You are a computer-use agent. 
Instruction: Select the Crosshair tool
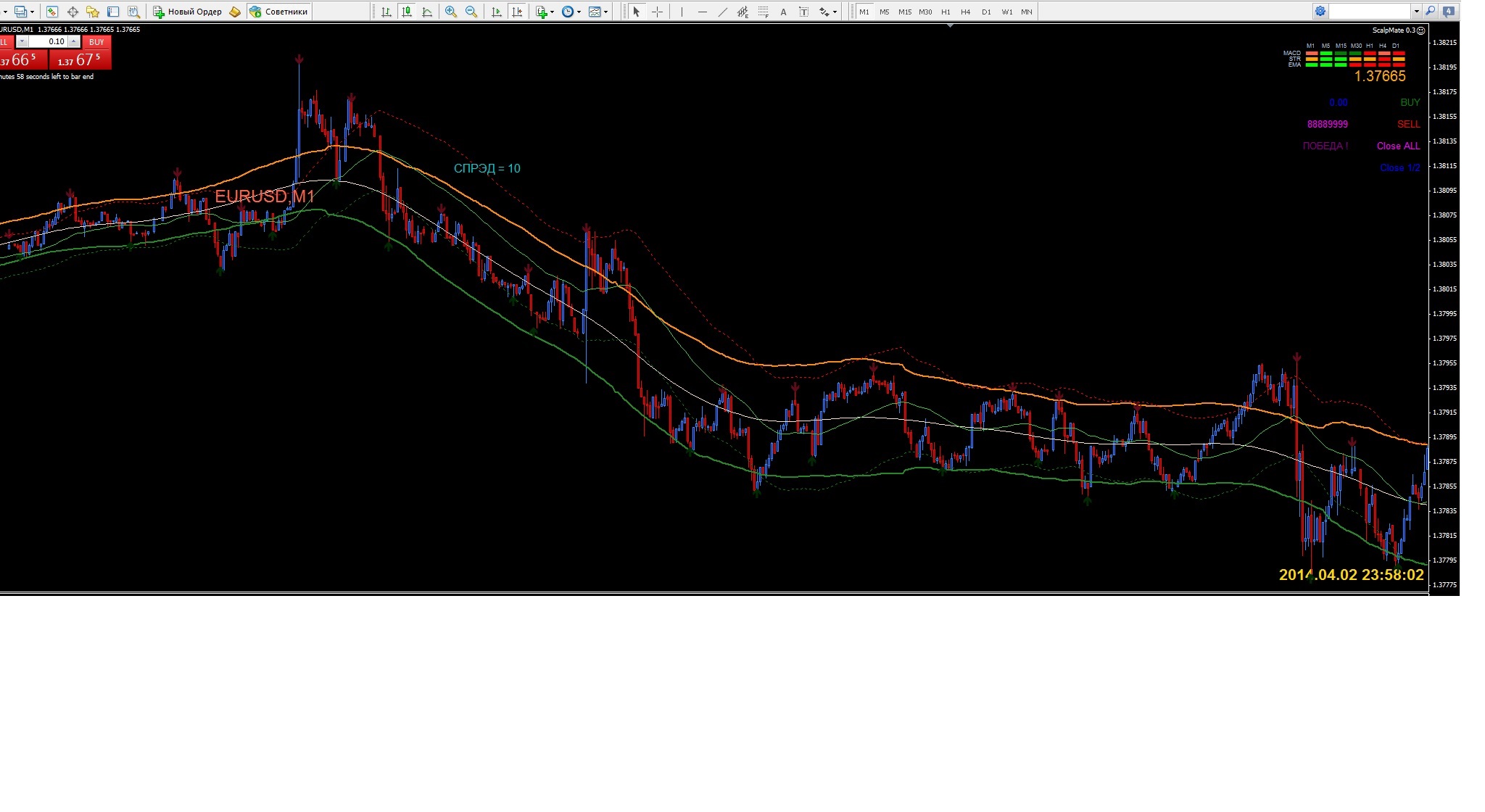(x=657, y=12)
